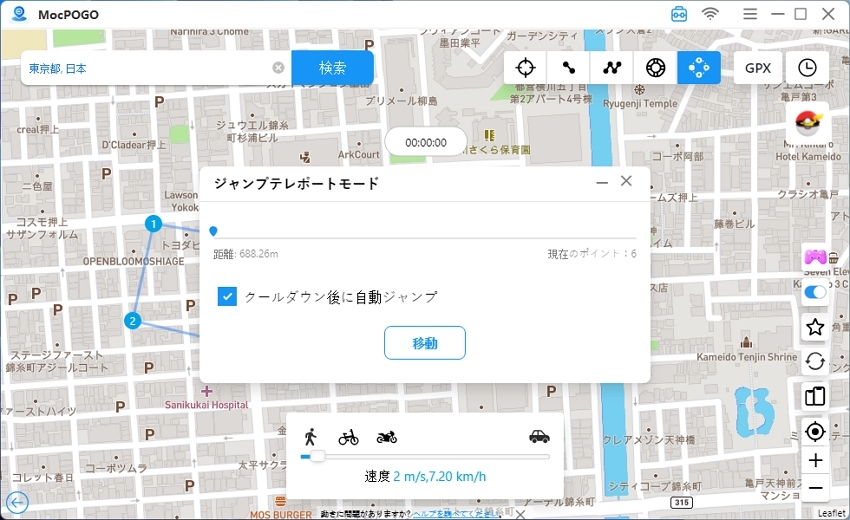Viewport: 850px width, 520px height.
Task: Center map on current location icon
Action: [815, 432]
